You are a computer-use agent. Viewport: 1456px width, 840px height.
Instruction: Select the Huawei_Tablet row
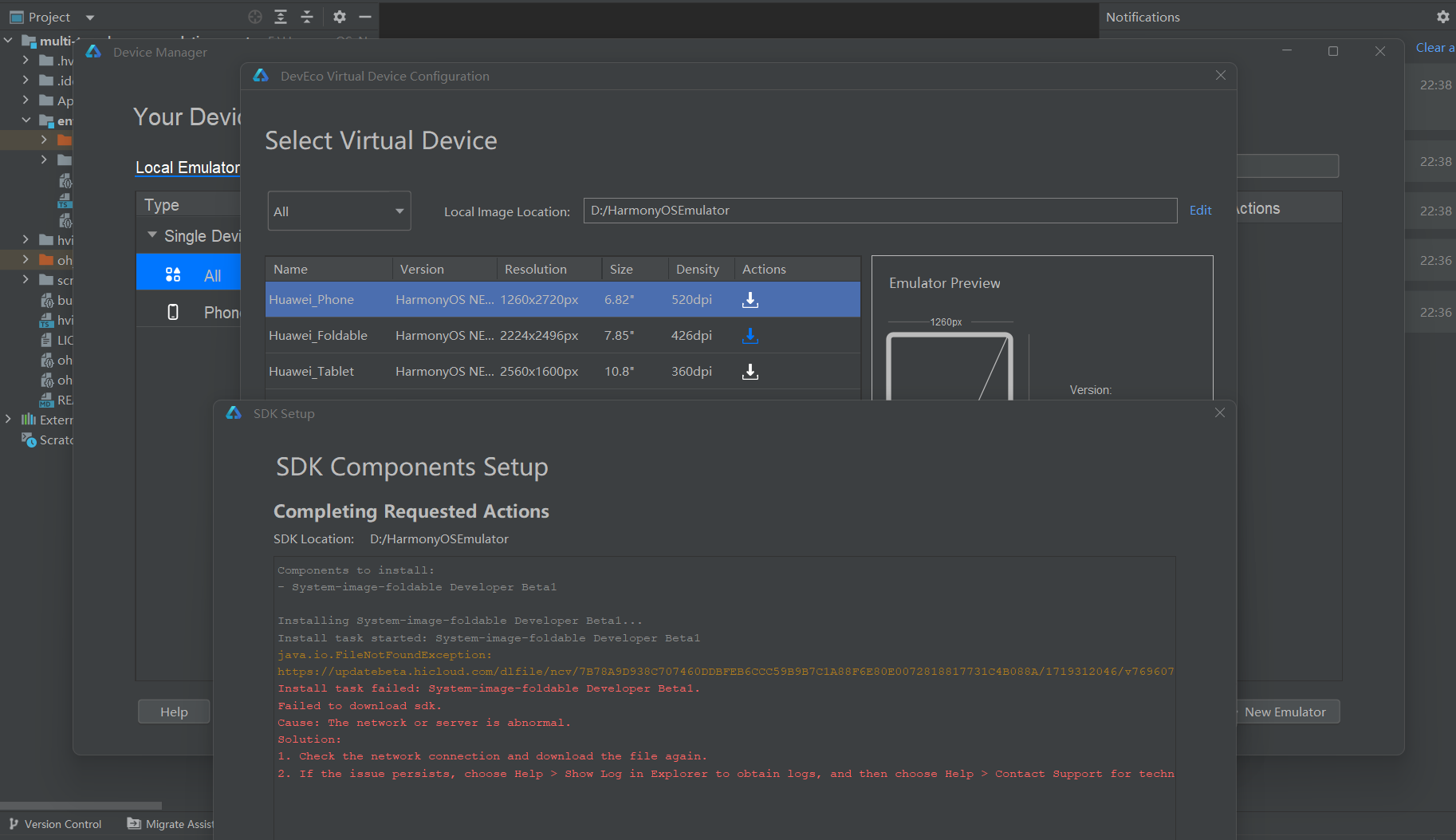point(563,372)
